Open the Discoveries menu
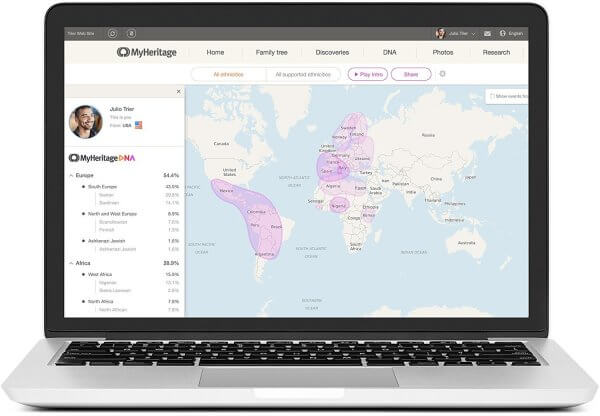Viewport: 600px width, 416px height. click(332, 52)
